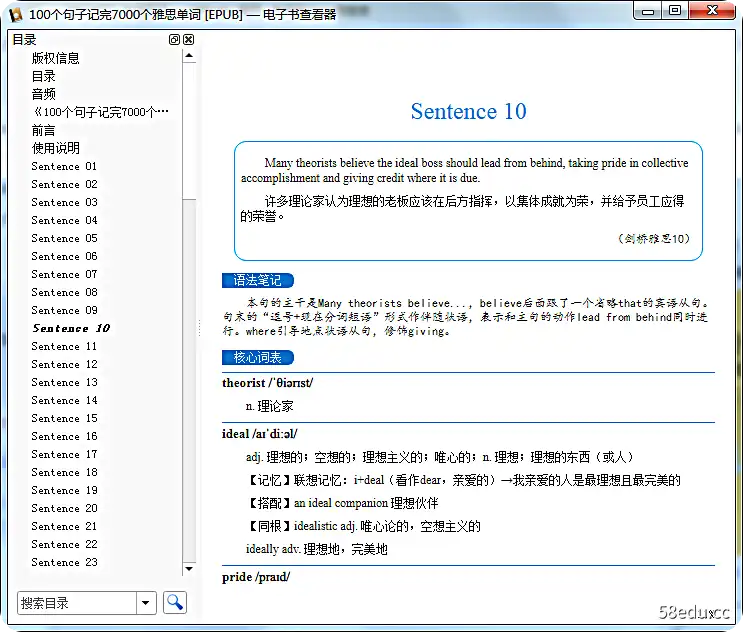The width and height of the screenshot is (743, 632).
Task: Click the TOC scrollbar down arrow
Action: tap(189, 569)
